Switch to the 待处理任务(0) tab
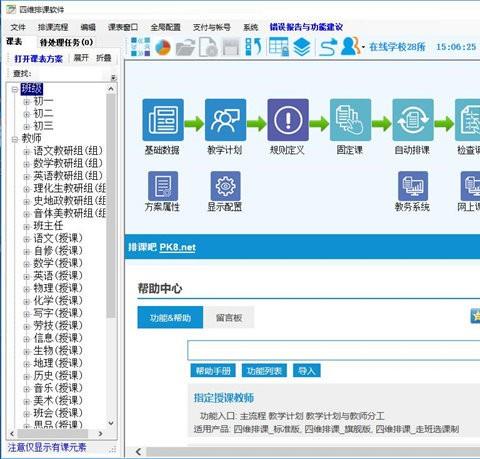Viewport: 480px width, 459px height. 66,42
